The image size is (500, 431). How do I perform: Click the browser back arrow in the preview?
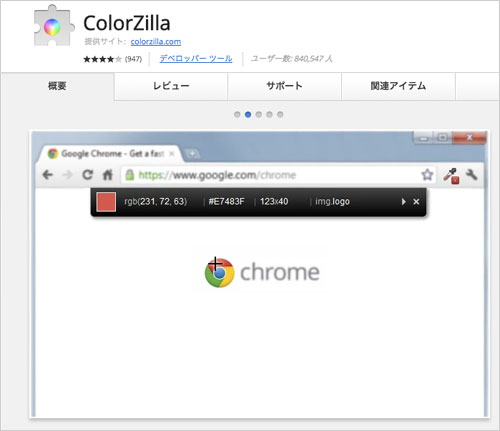(48, 175)
